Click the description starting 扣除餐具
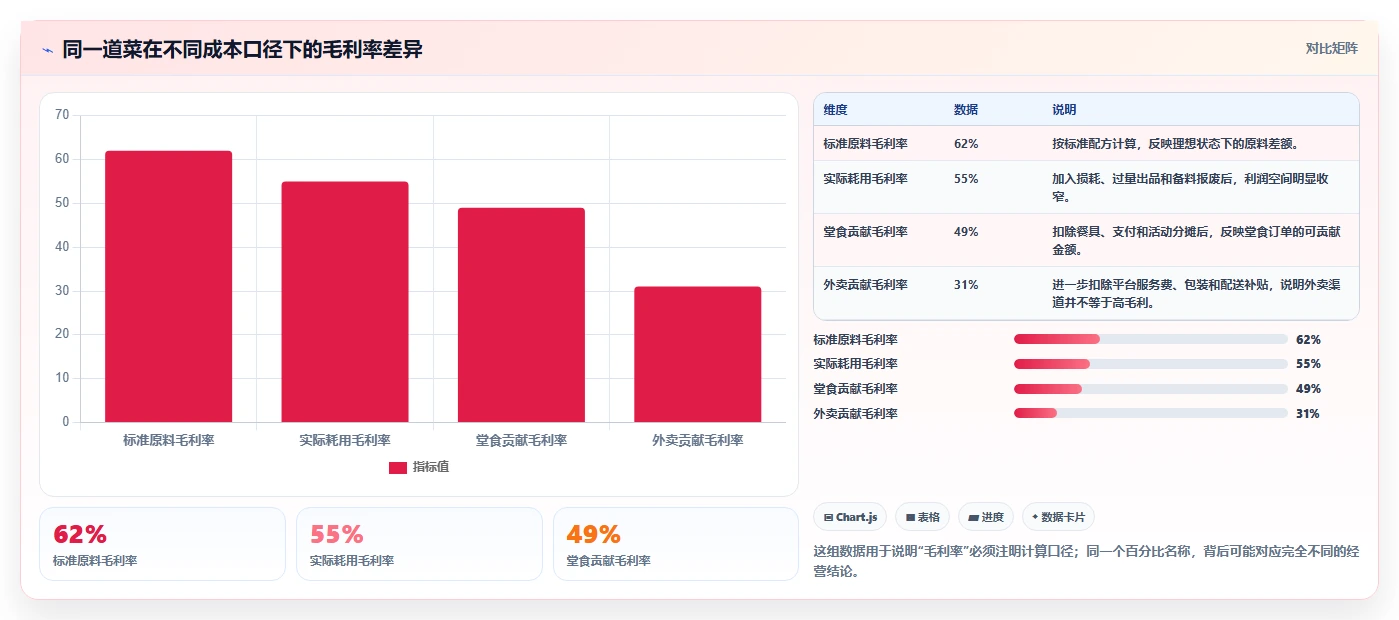This screenshot has height=620, width=1399. point(1196,240)
